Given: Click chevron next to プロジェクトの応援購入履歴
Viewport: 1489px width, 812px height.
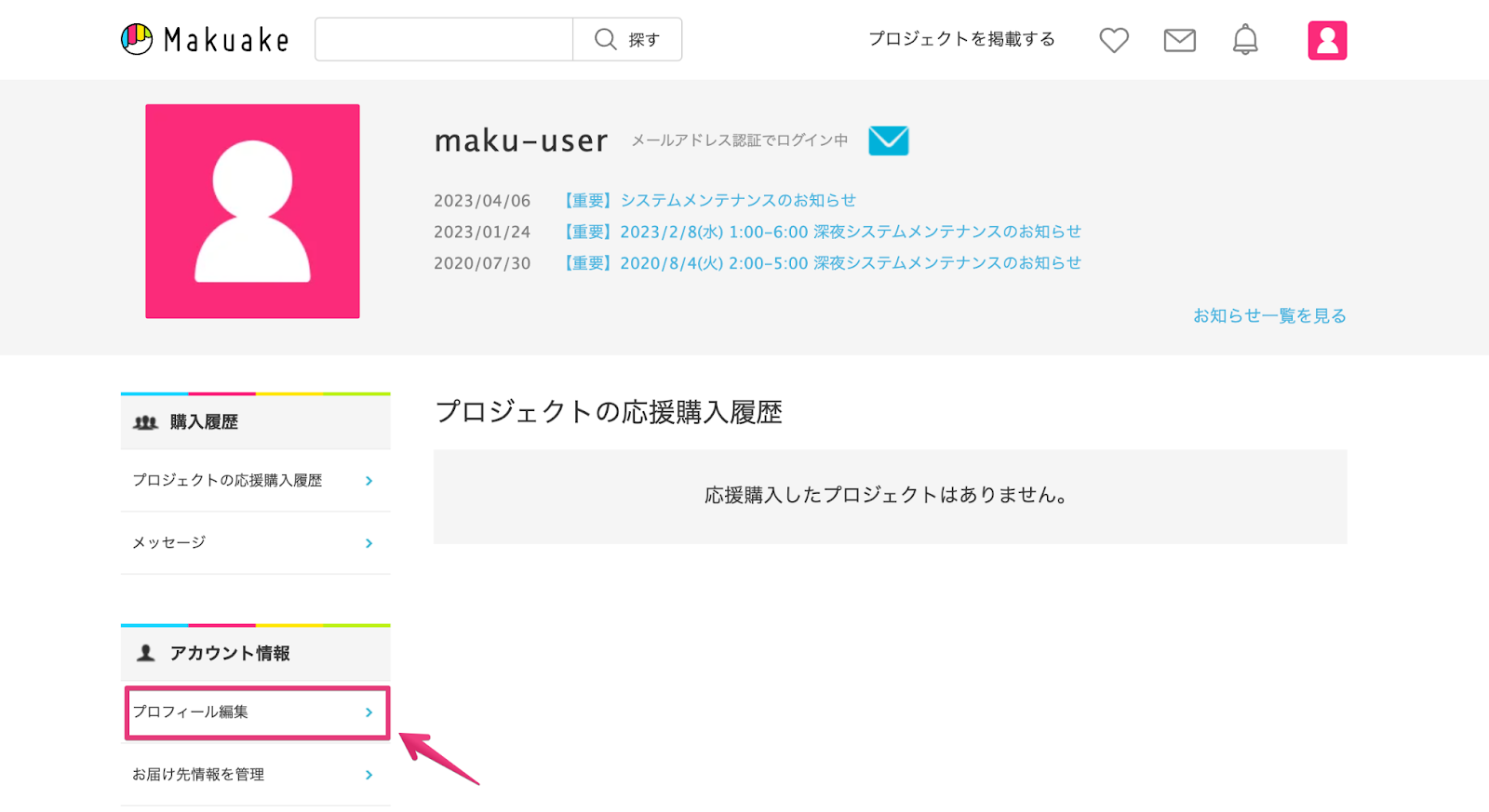Looking at the screenshot, I should [x=369, y=481].
